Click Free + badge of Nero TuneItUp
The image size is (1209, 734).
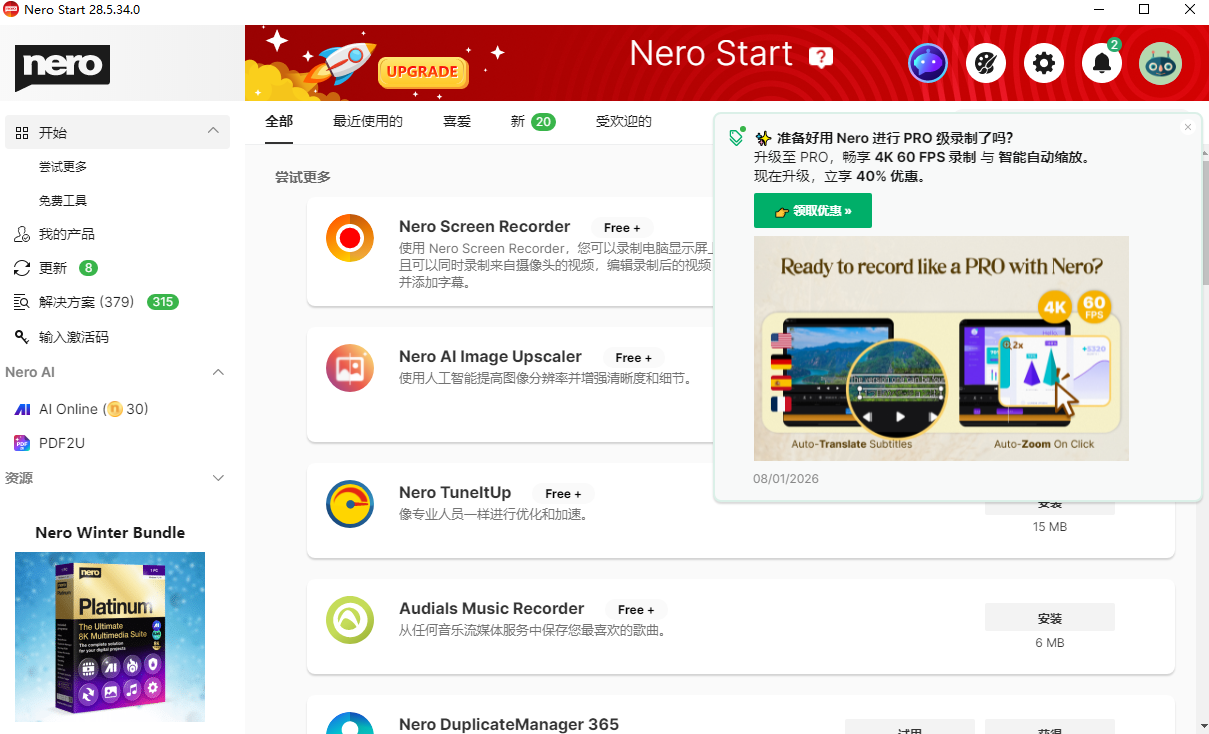(x=563, y=494)
